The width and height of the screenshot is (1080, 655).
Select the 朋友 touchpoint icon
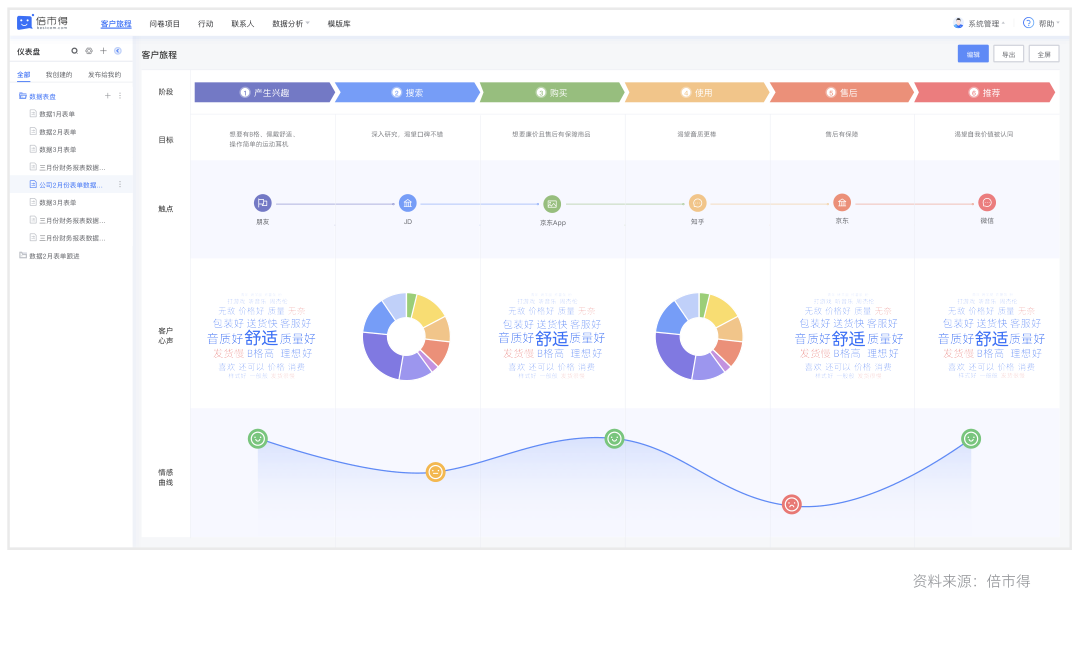(262, 202)
